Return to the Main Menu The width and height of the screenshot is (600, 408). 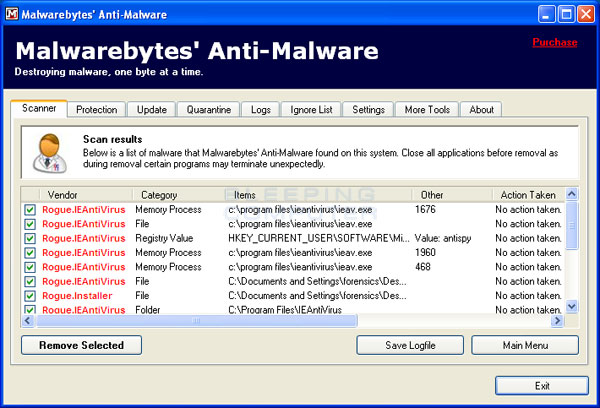tap(525, 345)
